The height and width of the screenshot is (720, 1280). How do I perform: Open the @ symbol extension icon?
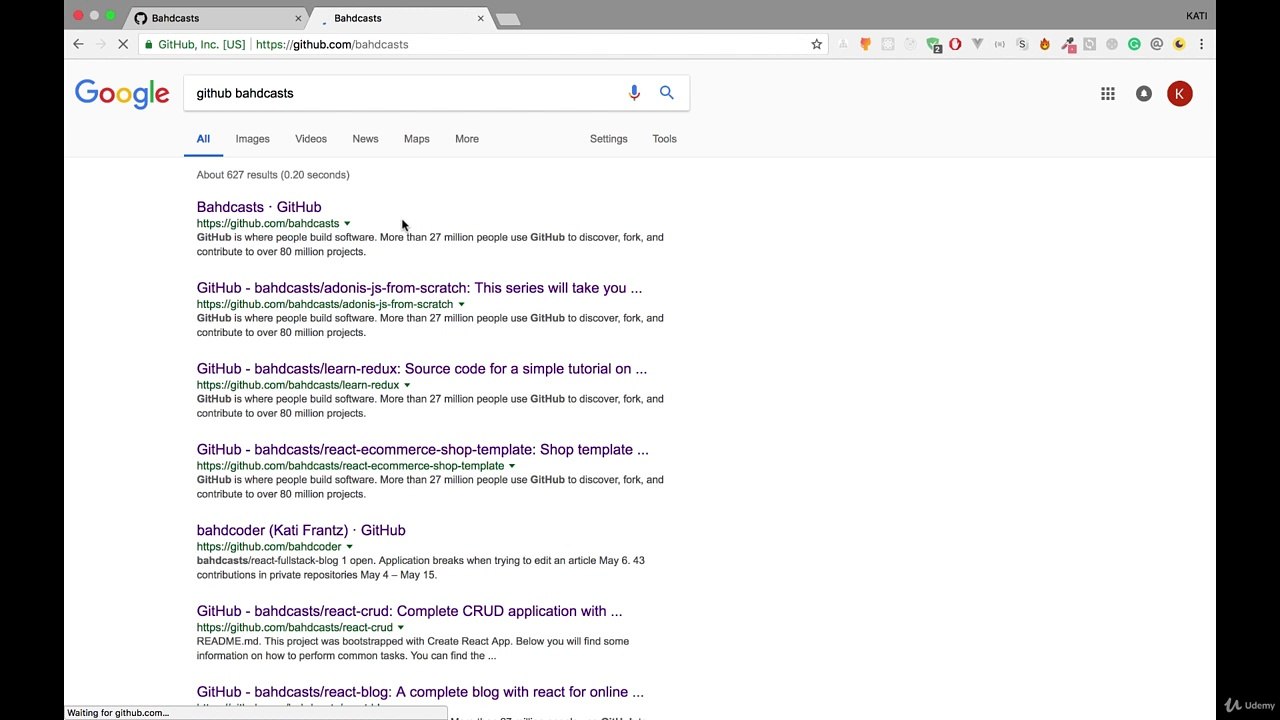tap(1157, 44)
